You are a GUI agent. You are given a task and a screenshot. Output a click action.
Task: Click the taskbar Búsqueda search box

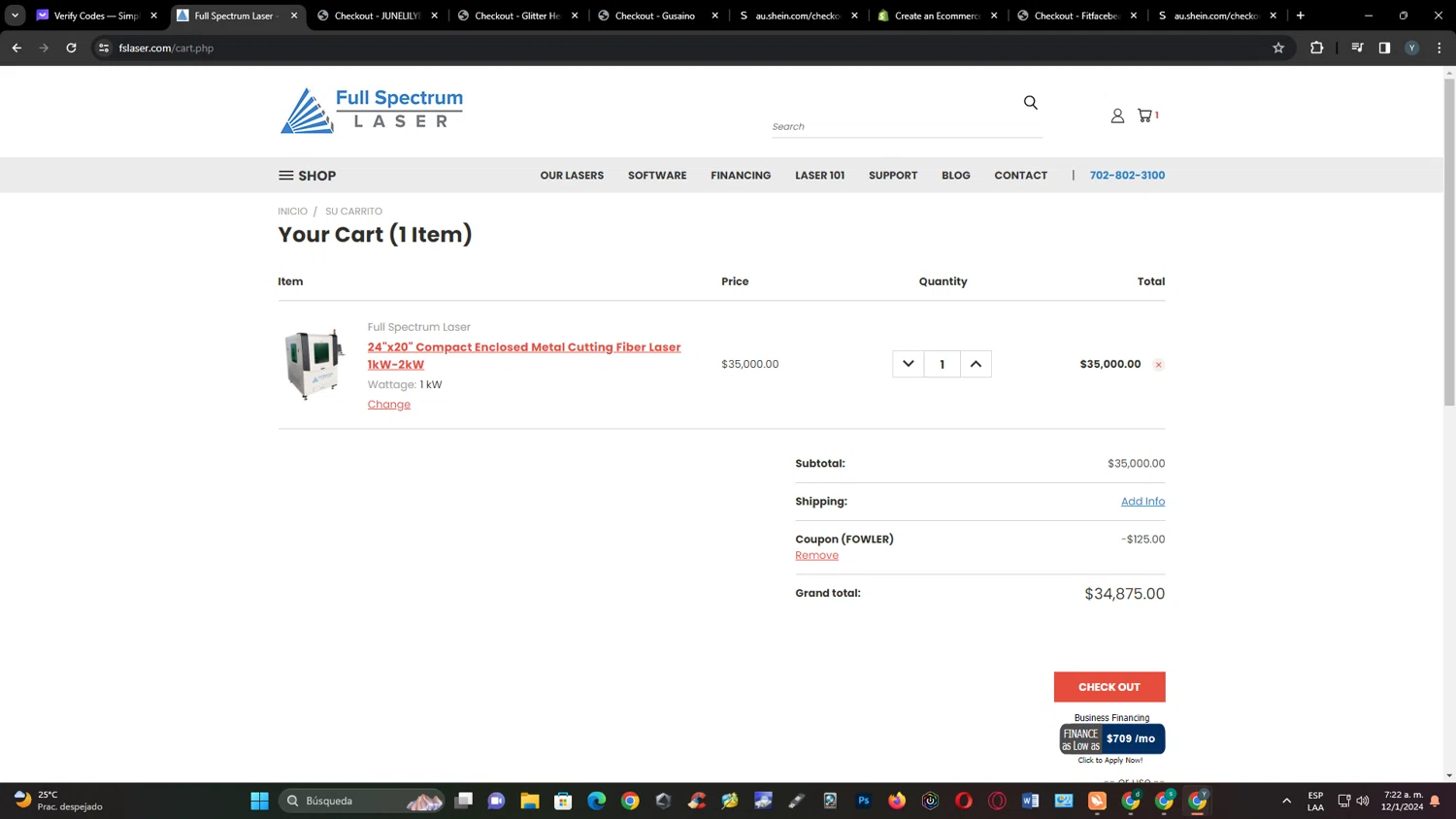tap(362, 801)
